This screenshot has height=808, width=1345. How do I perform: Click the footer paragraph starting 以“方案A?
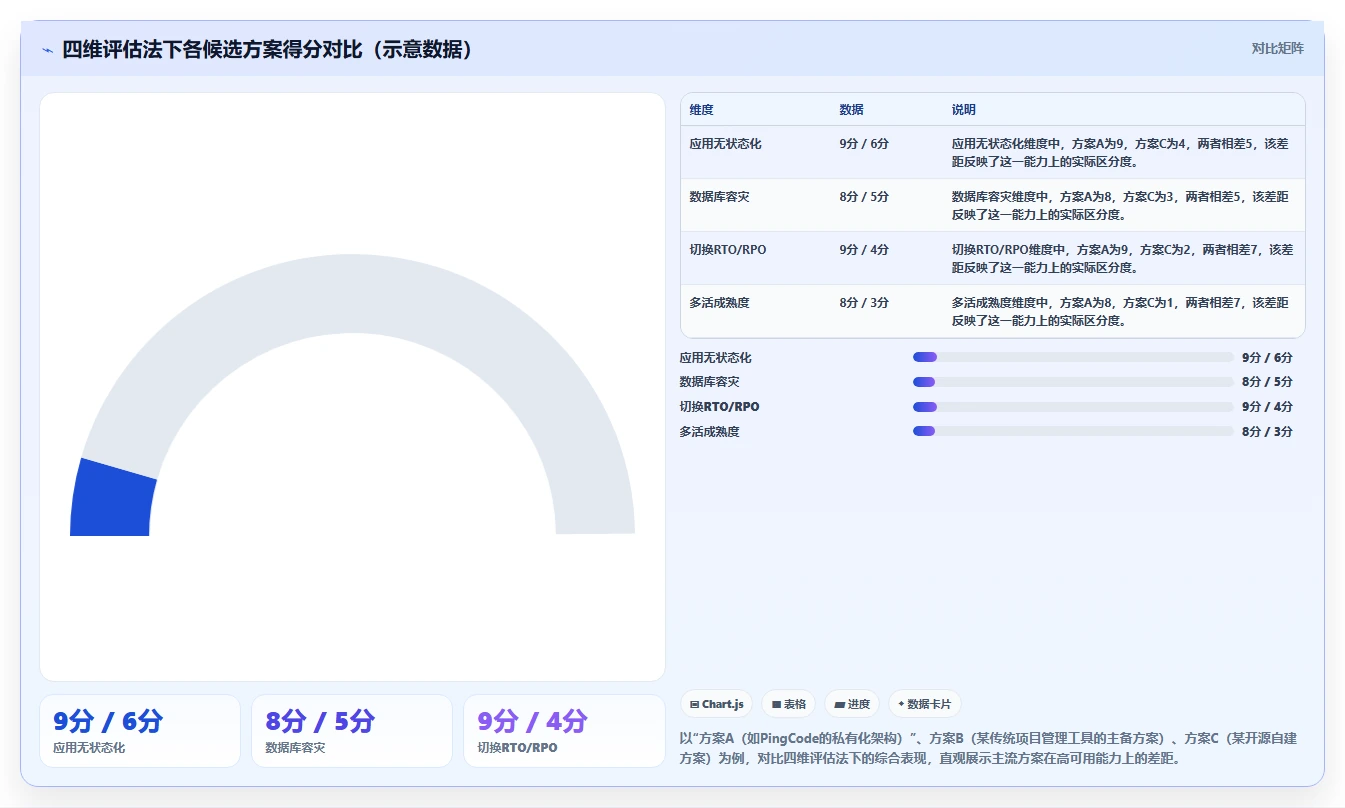click(988, 748)
